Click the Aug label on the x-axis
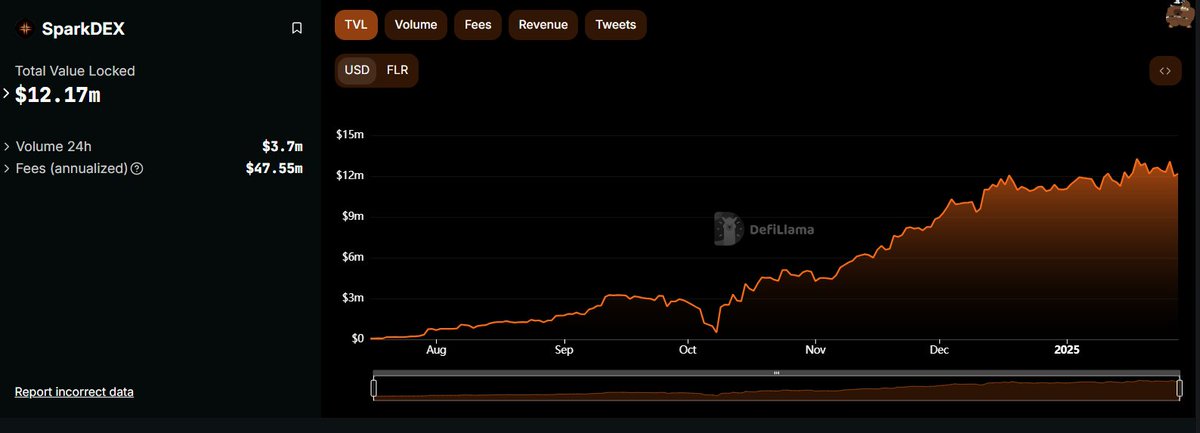The image size is (1200, 433). pyautogui.click(x=436, y=350)
